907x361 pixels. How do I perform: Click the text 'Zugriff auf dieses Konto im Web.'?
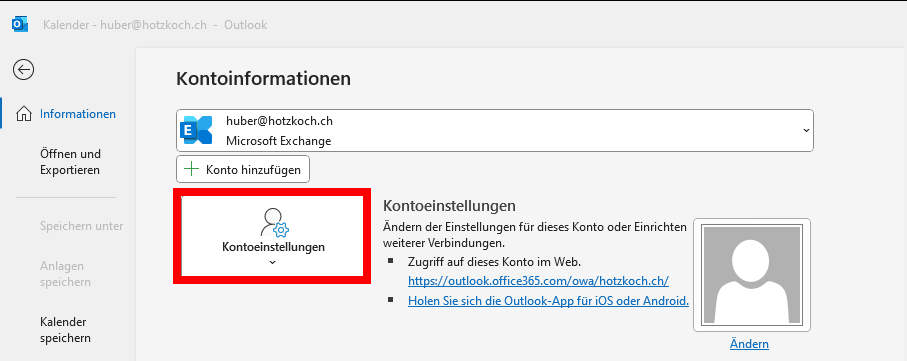(x=494, y=261)
